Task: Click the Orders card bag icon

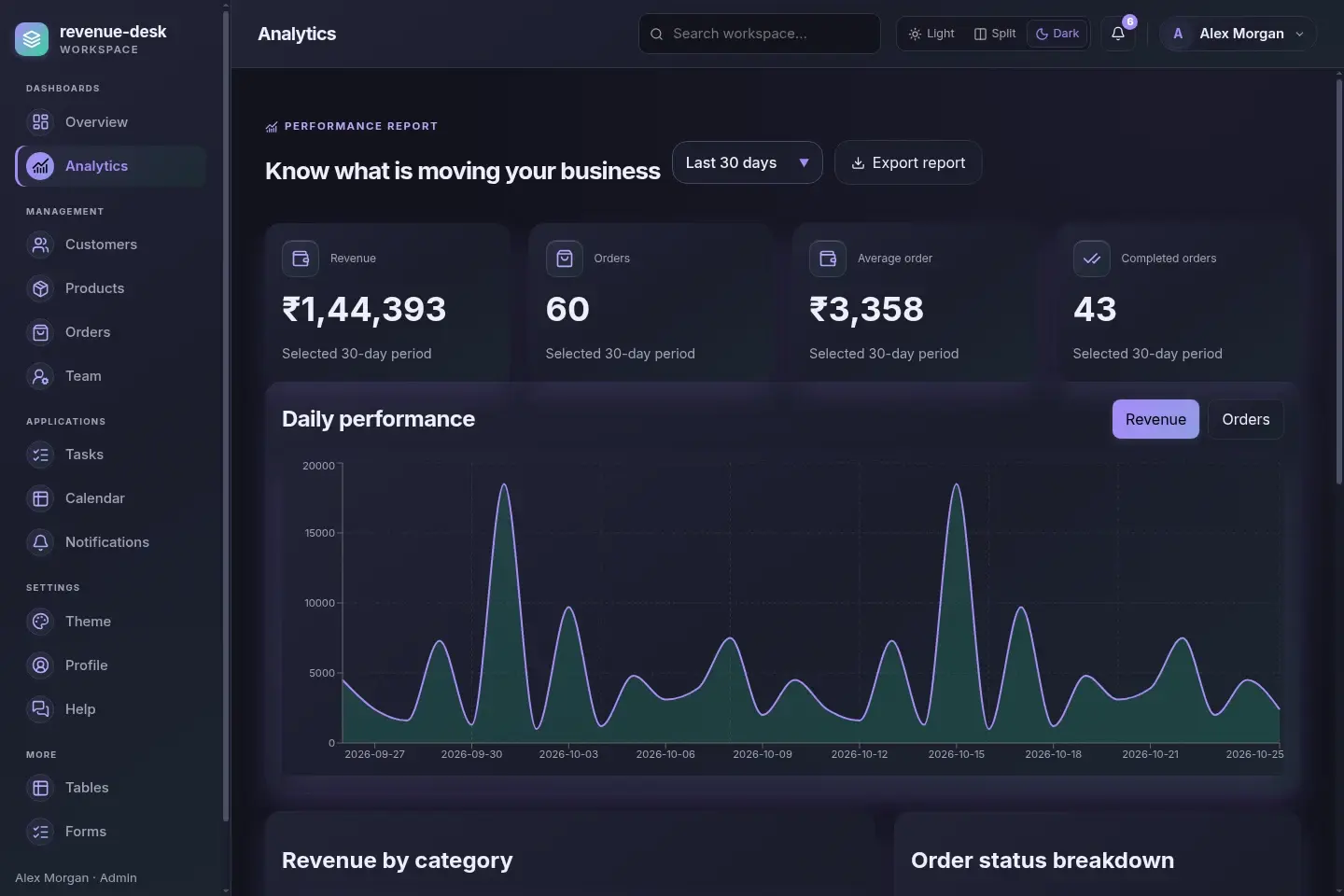Action: [565, 259]
